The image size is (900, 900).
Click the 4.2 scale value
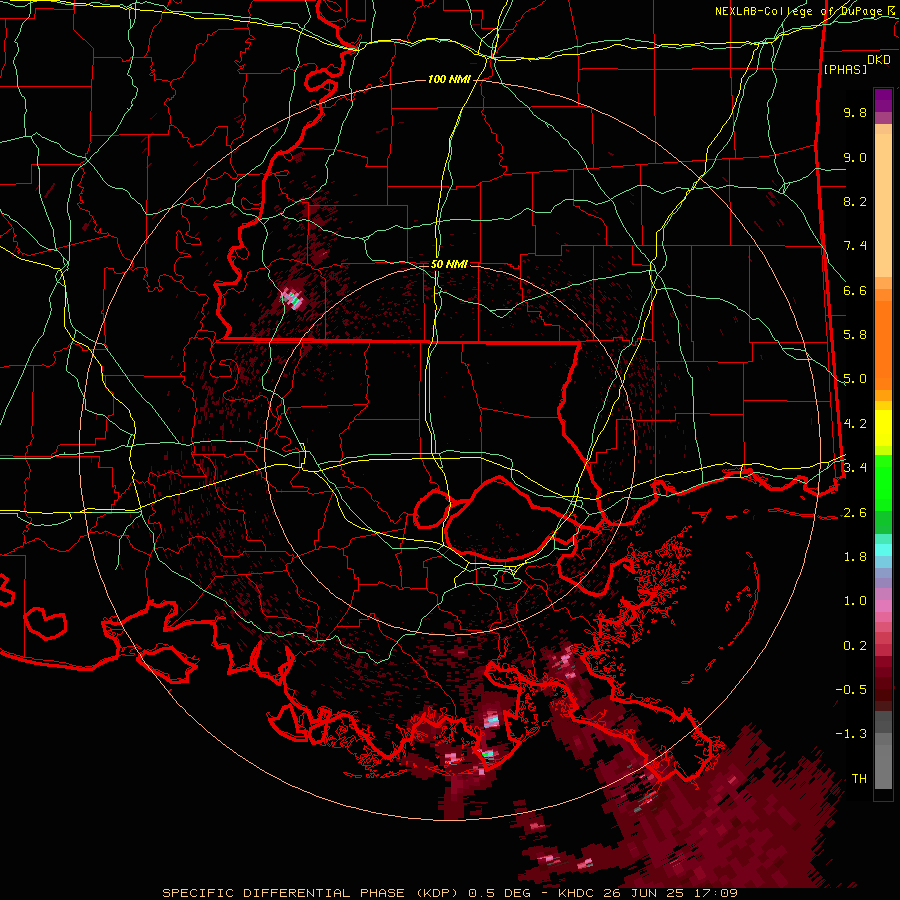pos(855,424)
